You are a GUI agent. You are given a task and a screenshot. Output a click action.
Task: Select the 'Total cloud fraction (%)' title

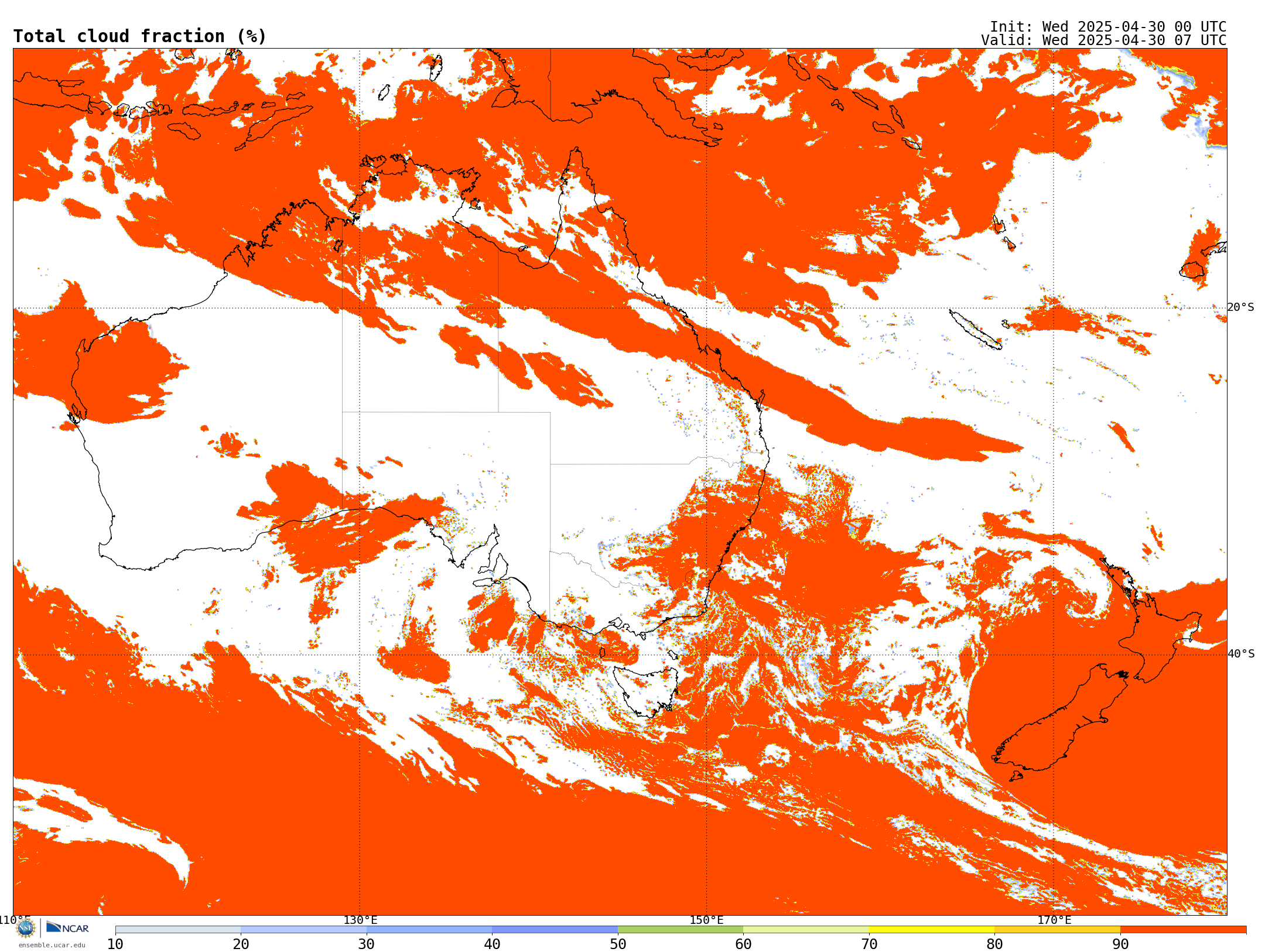pyautogui.click(x=139, y=36)
